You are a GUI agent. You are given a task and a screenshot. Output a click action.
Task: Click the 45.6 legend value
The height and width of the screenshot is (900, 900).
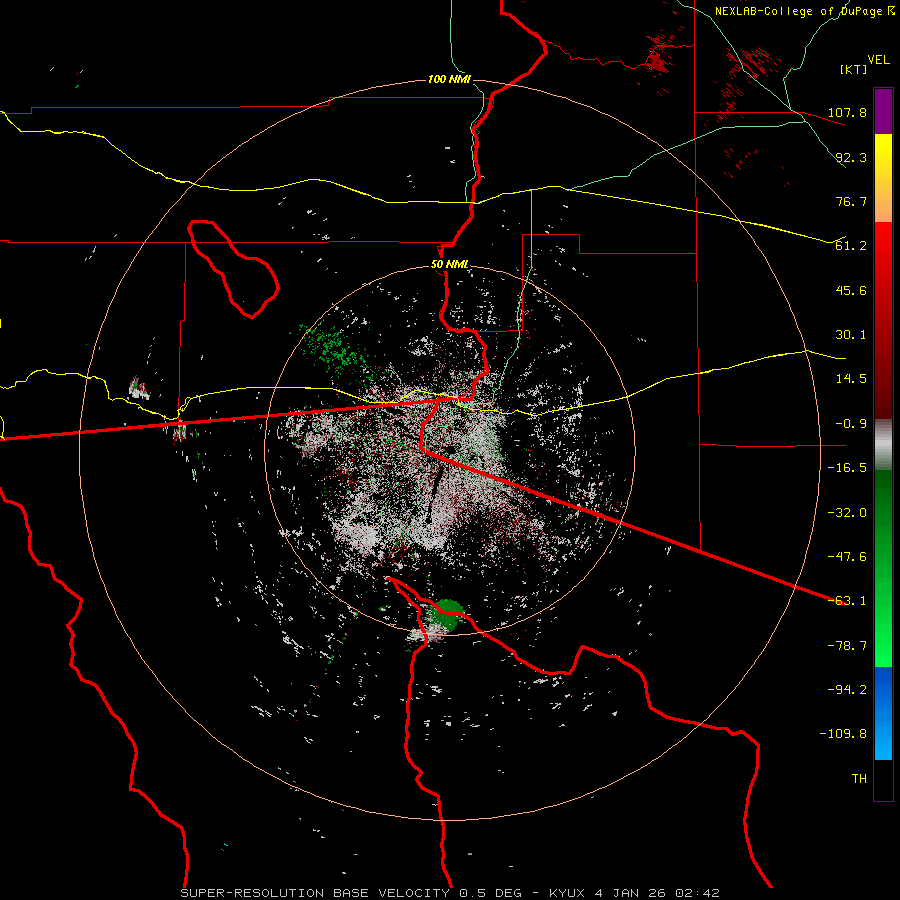coord(851,290)
